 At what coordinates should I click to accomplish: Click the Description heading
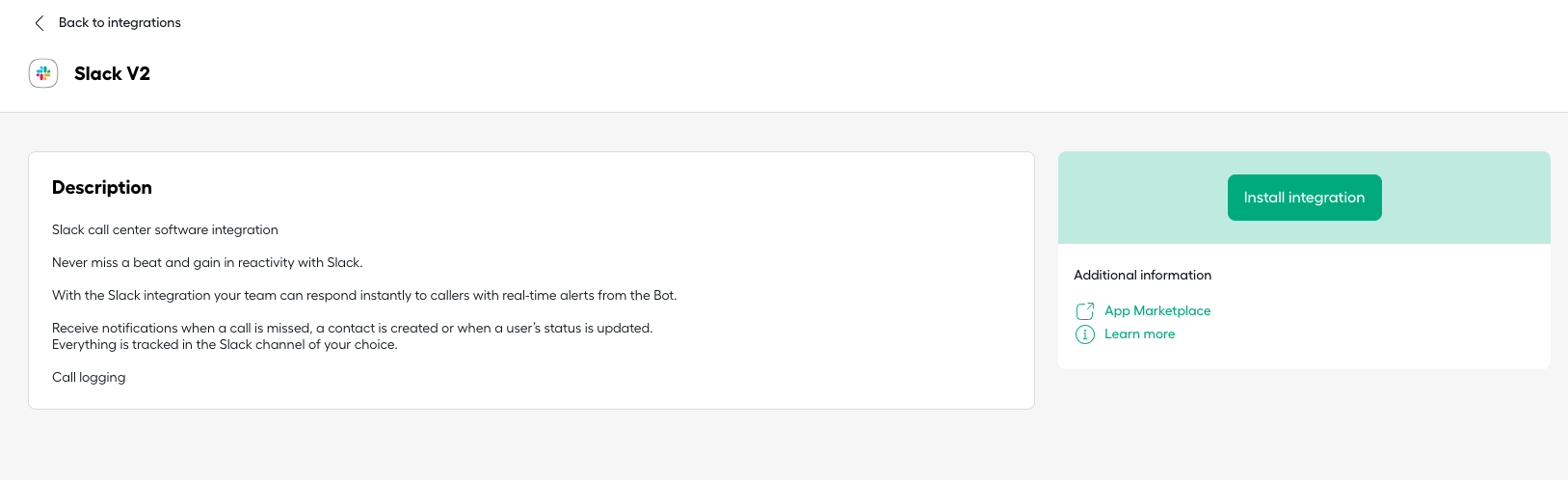(x=102, y=187)
